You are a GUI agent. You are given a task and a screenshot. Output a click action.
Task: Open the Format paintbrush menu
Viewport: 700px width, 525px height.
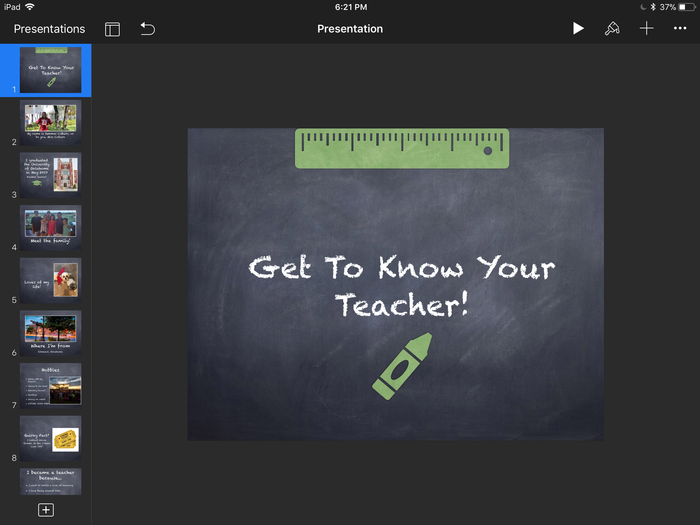(612, 29)
